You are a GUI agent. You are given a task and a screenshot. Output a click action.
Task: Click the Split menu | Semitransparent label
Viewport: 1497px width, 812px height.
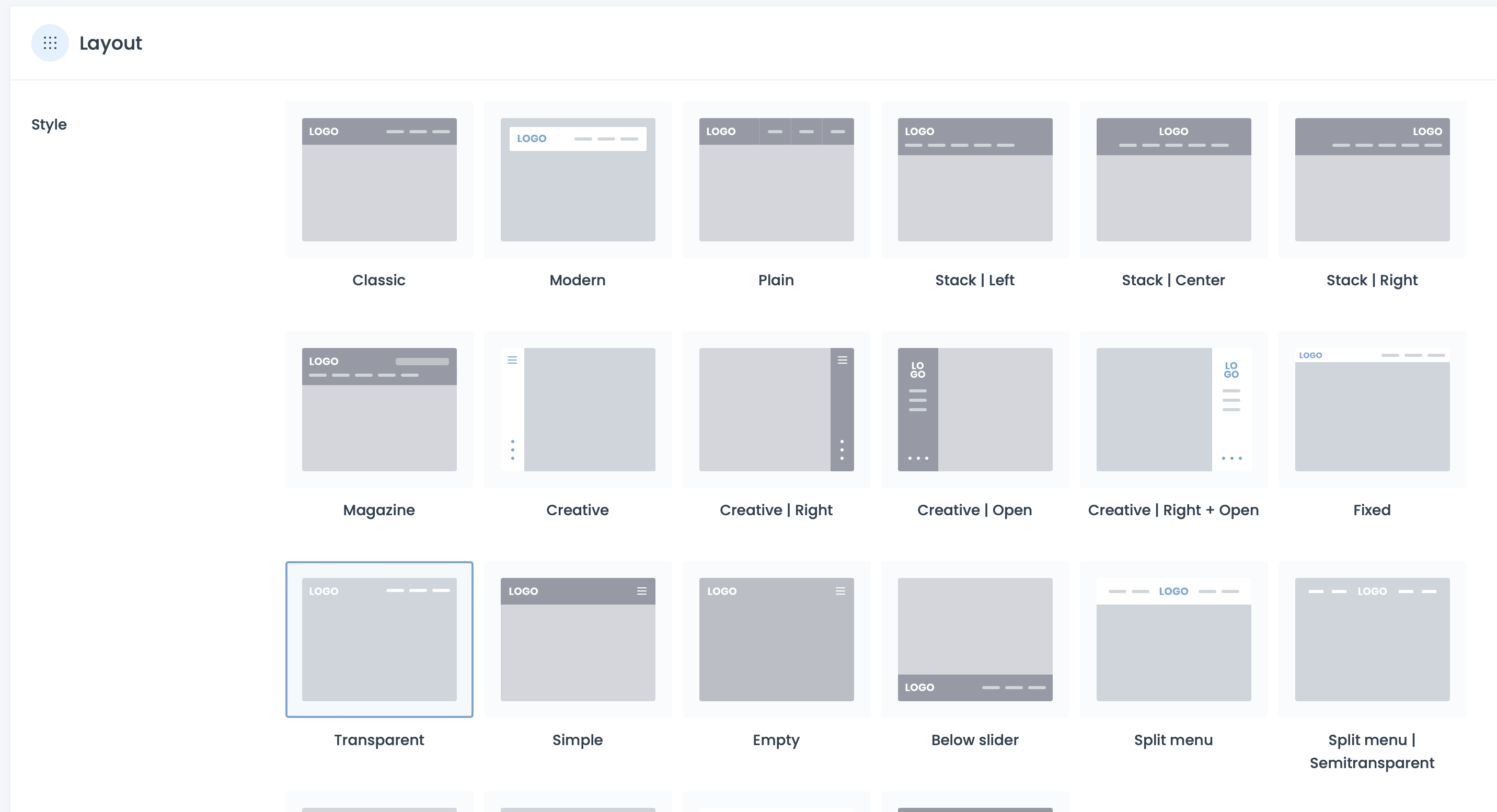point(1372,751)
